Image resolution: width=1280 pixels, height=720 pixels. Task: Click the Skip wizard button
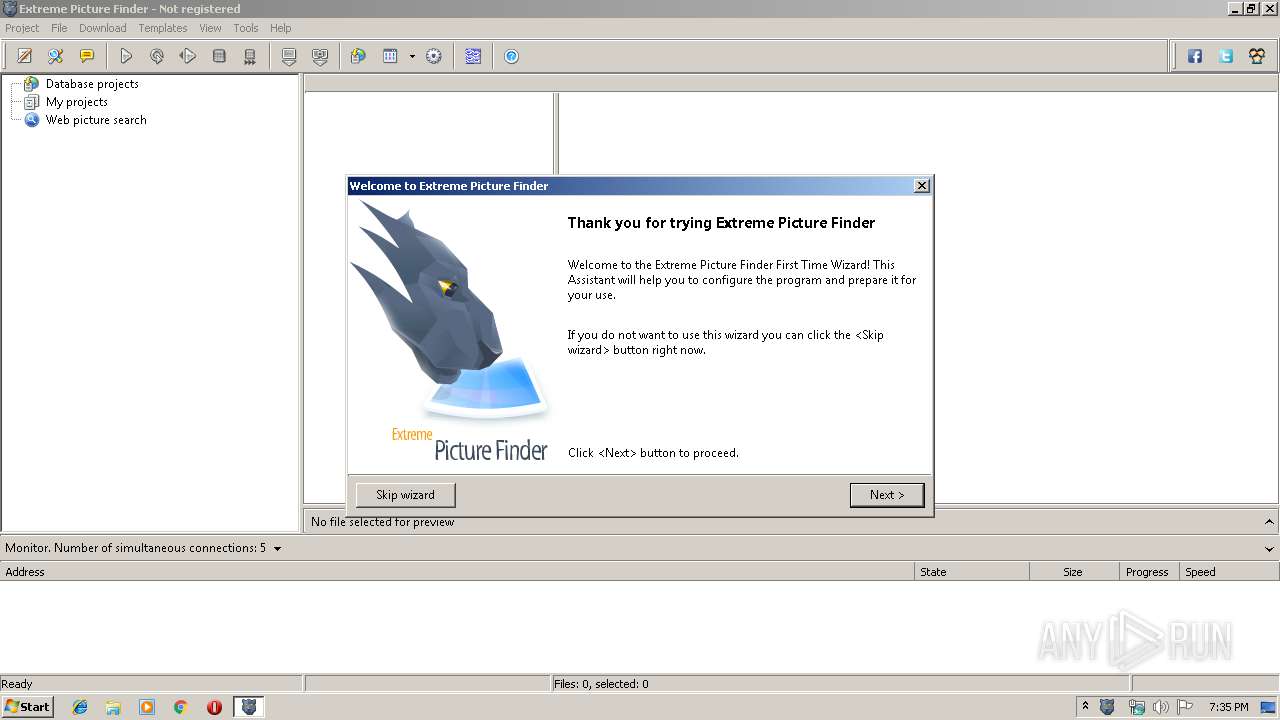[x=405, y=495]
